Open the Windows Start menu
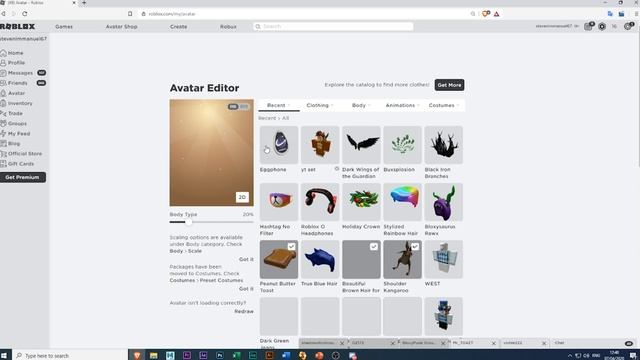This screenshot has width=640, height=360. coord(4,356)
